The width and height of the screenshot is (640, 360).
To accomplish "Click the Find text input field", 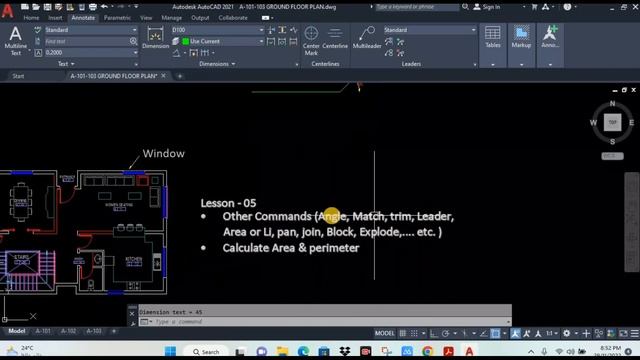I will pos(87,41).
